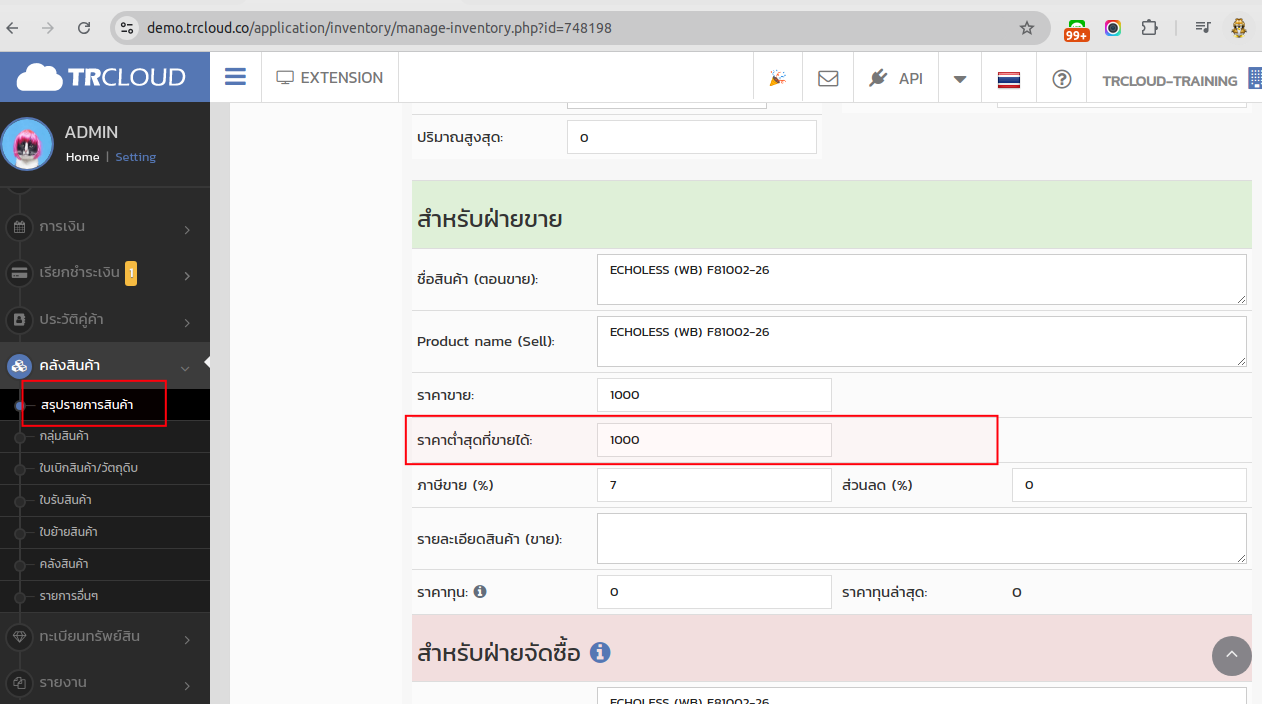Viewport: 1262px width, 704px height.
Task: Expand the caret dropdown next to API
Action: click(x=960, y=79)
